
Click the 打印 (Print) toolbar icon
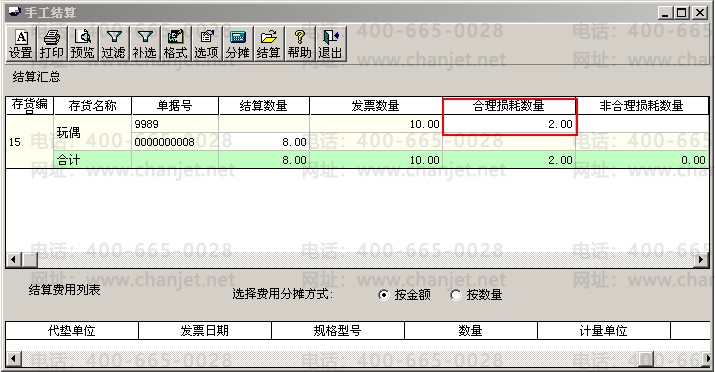pyautogui.click(x=52, y=44)
